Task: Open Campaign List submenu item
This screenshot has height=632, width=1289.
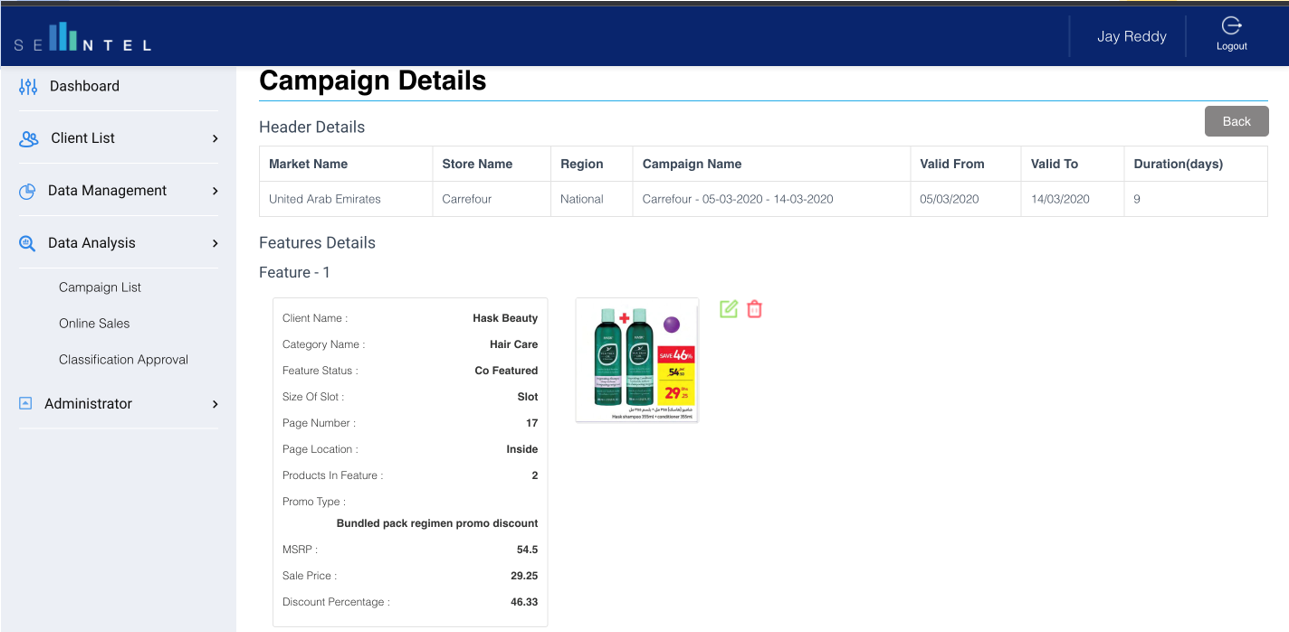Action: pyautogui.click(x=100, y=287)
